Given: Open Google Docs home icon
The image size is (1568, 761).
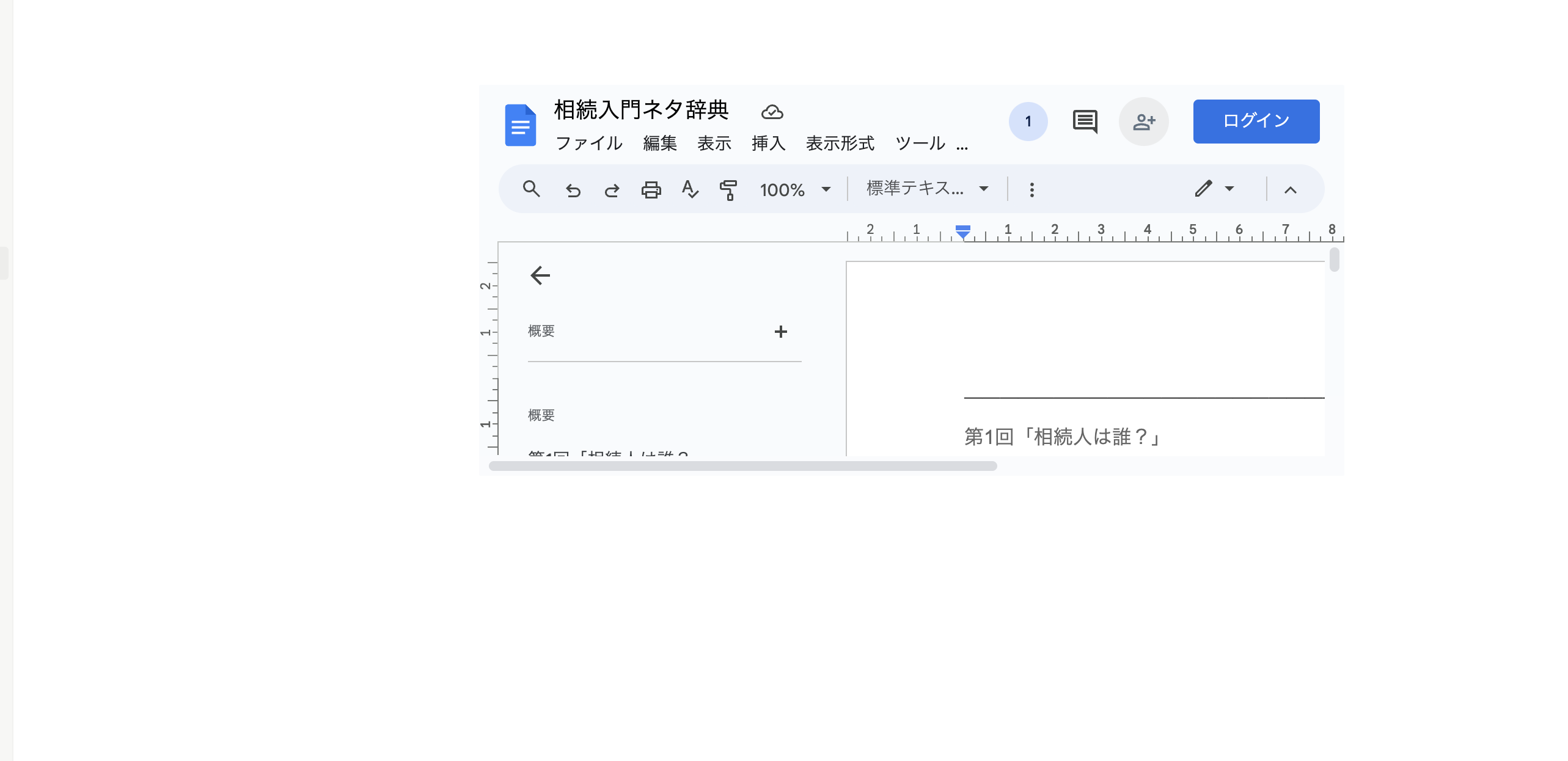Looking at the screenshot, I should click(x=520, y=125).
